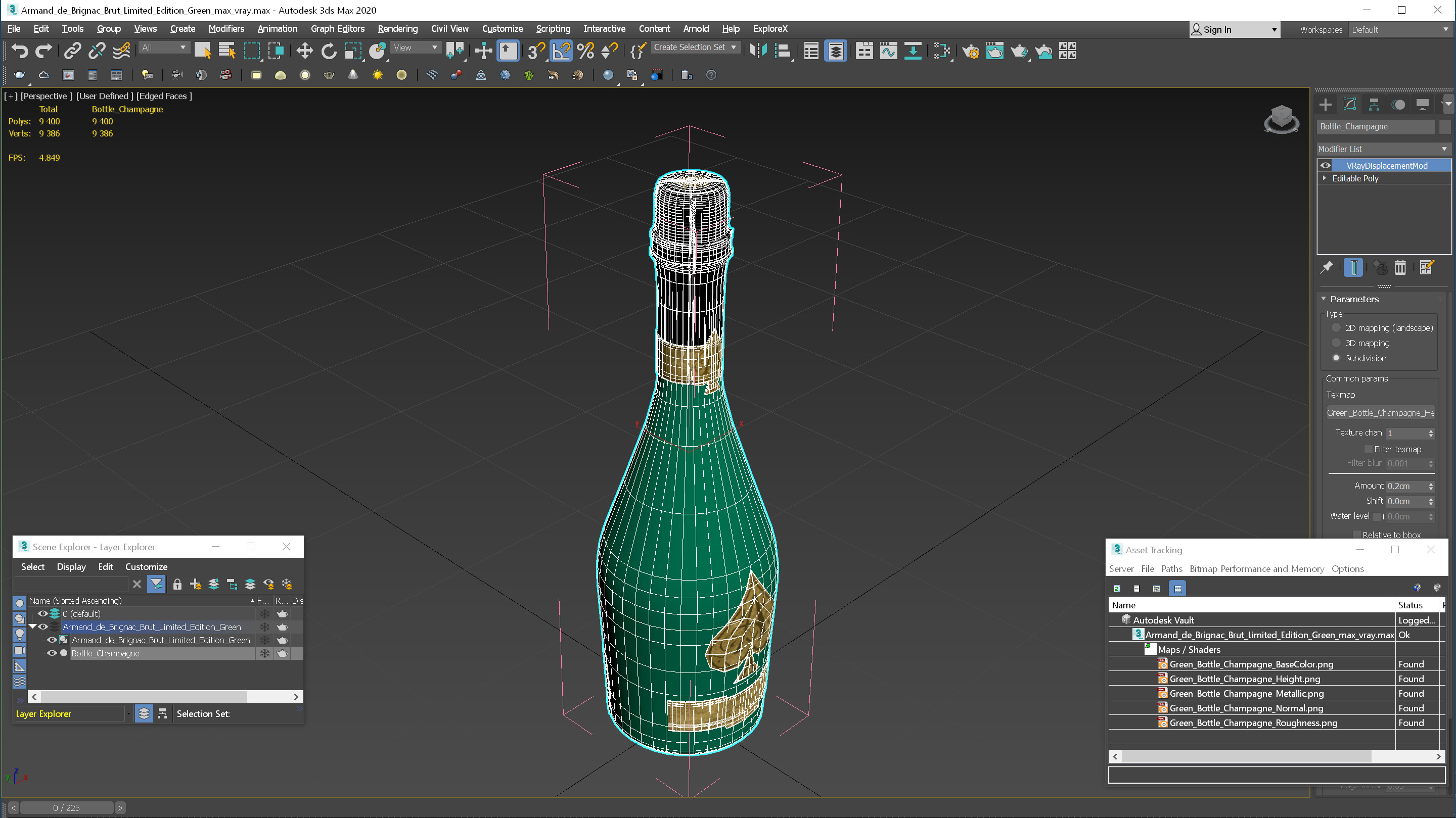Select the Select and Link tool
Screen dimensions: 1456x818
point(72,52)
